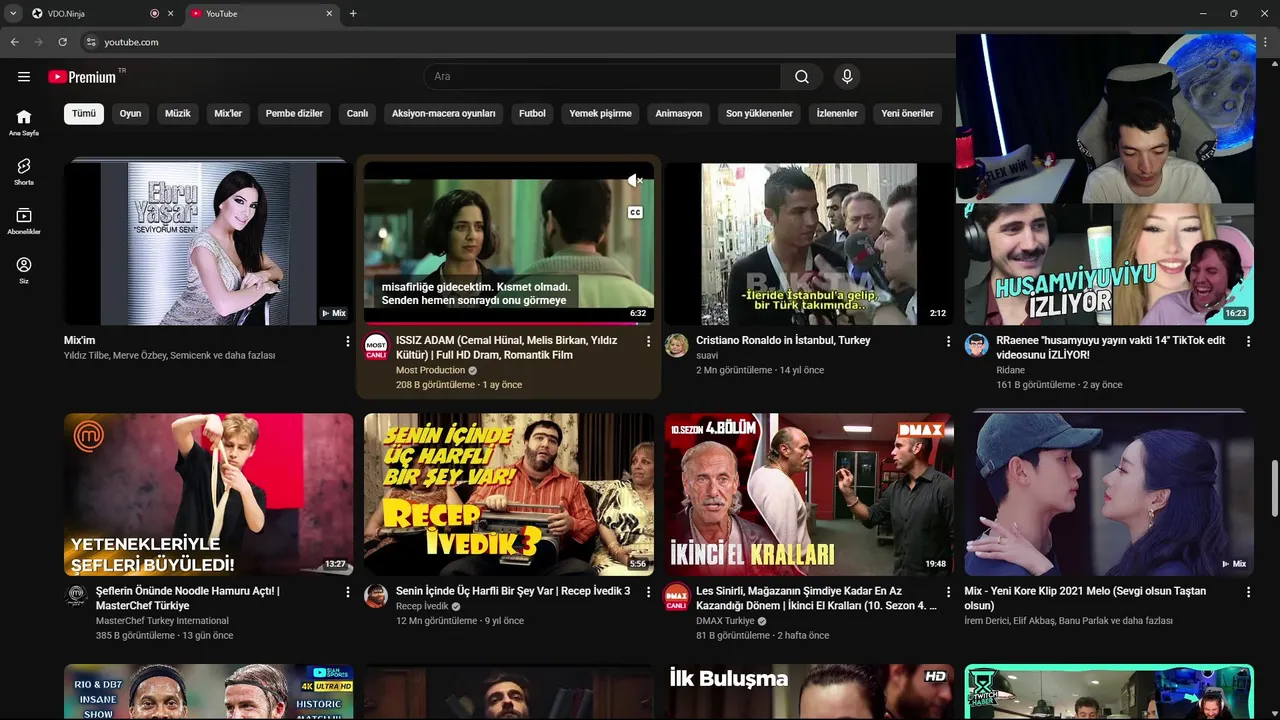Go to Ana Sayfa in the sidebar
Viewport: 1280px width, 720px height.
click(x=24, y=122)
